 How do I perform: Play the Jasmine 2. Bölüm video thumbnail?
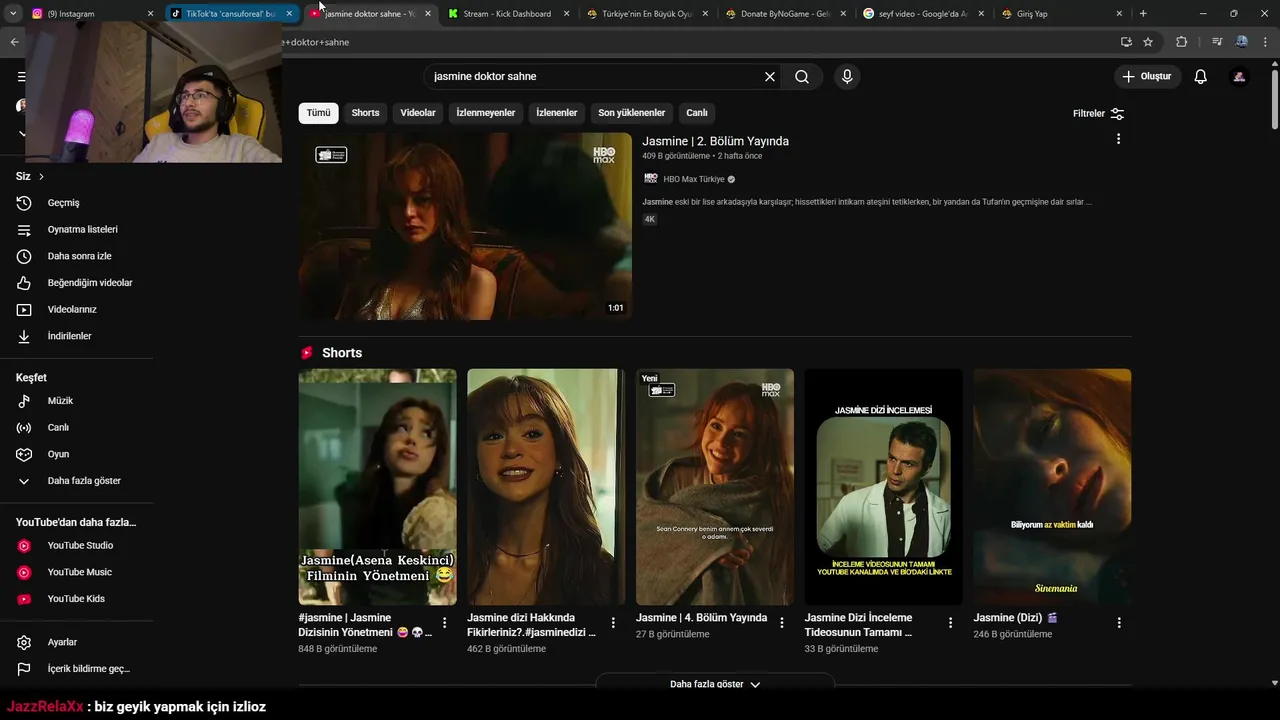(465, 226)
